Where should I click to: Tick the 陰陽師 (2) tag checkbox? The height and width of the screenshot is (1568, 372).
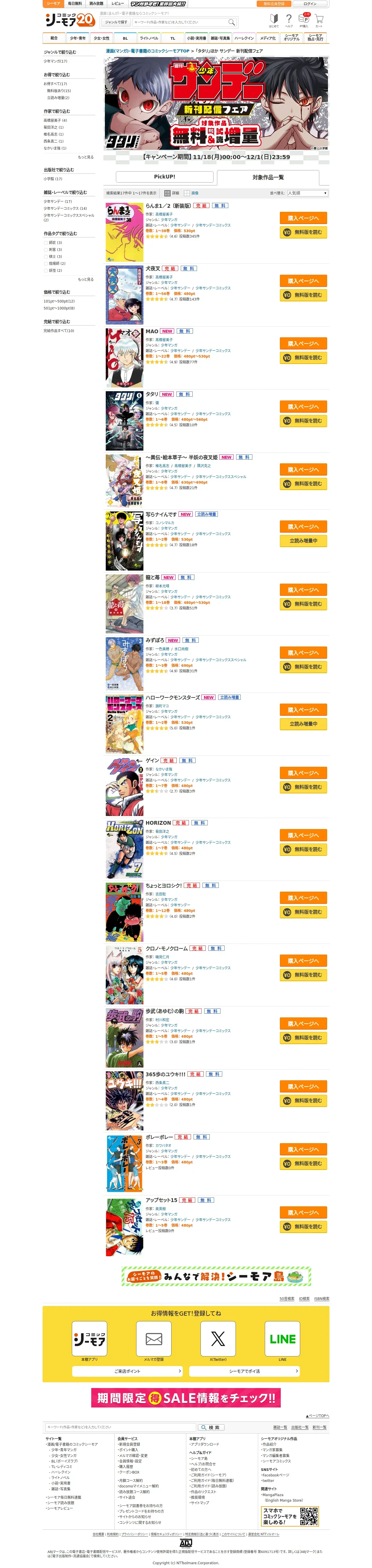coord(46,264)
